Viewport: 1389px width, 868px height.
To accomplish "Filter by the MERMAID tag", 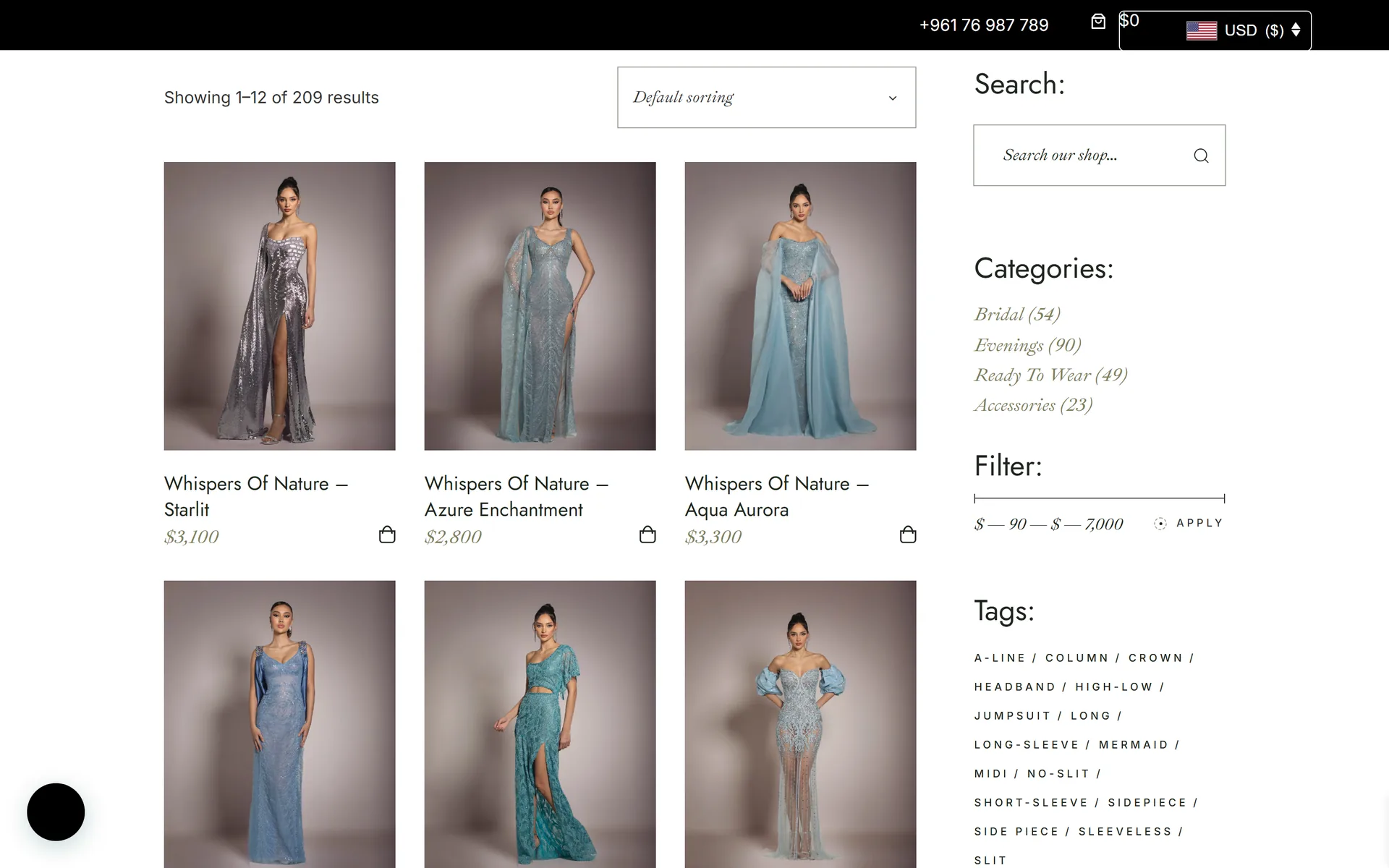I will click(1133, 745).
